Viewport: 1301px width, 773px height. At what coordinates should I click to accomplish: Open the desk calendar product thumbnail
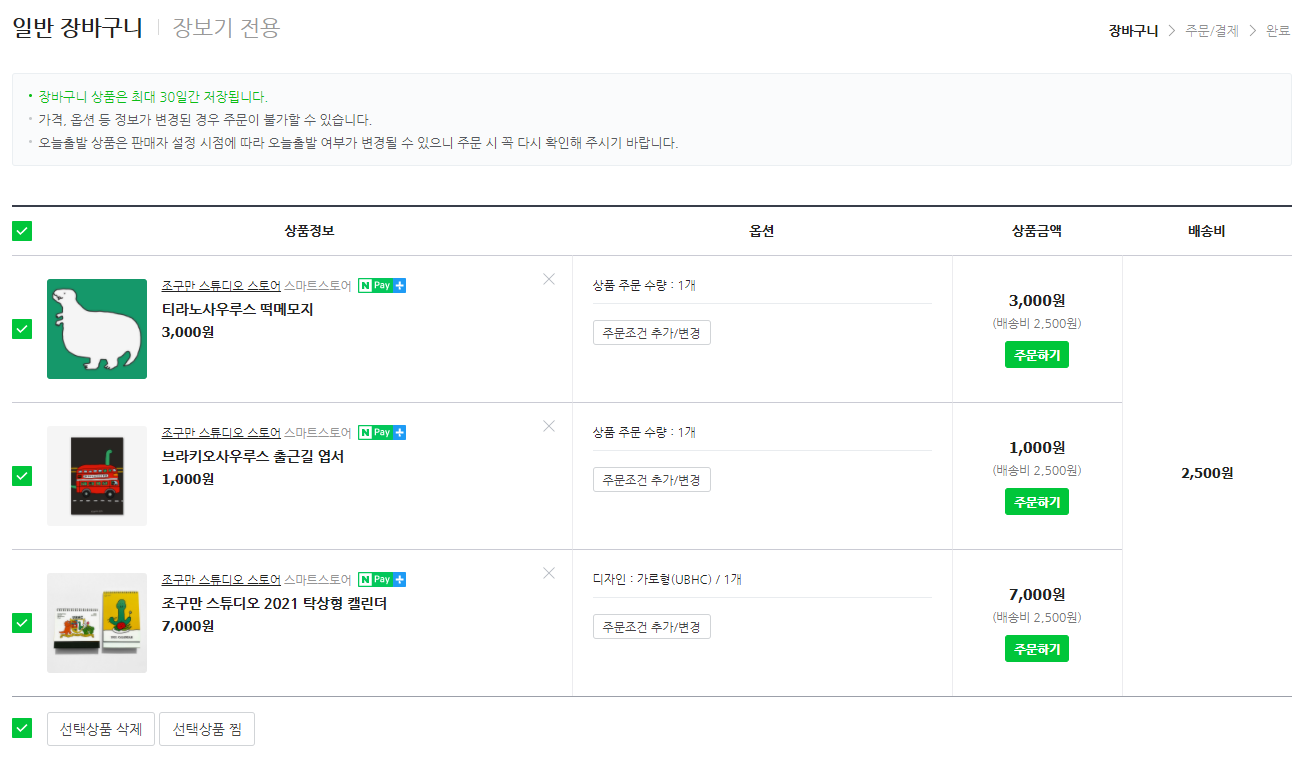pos(97,623)
